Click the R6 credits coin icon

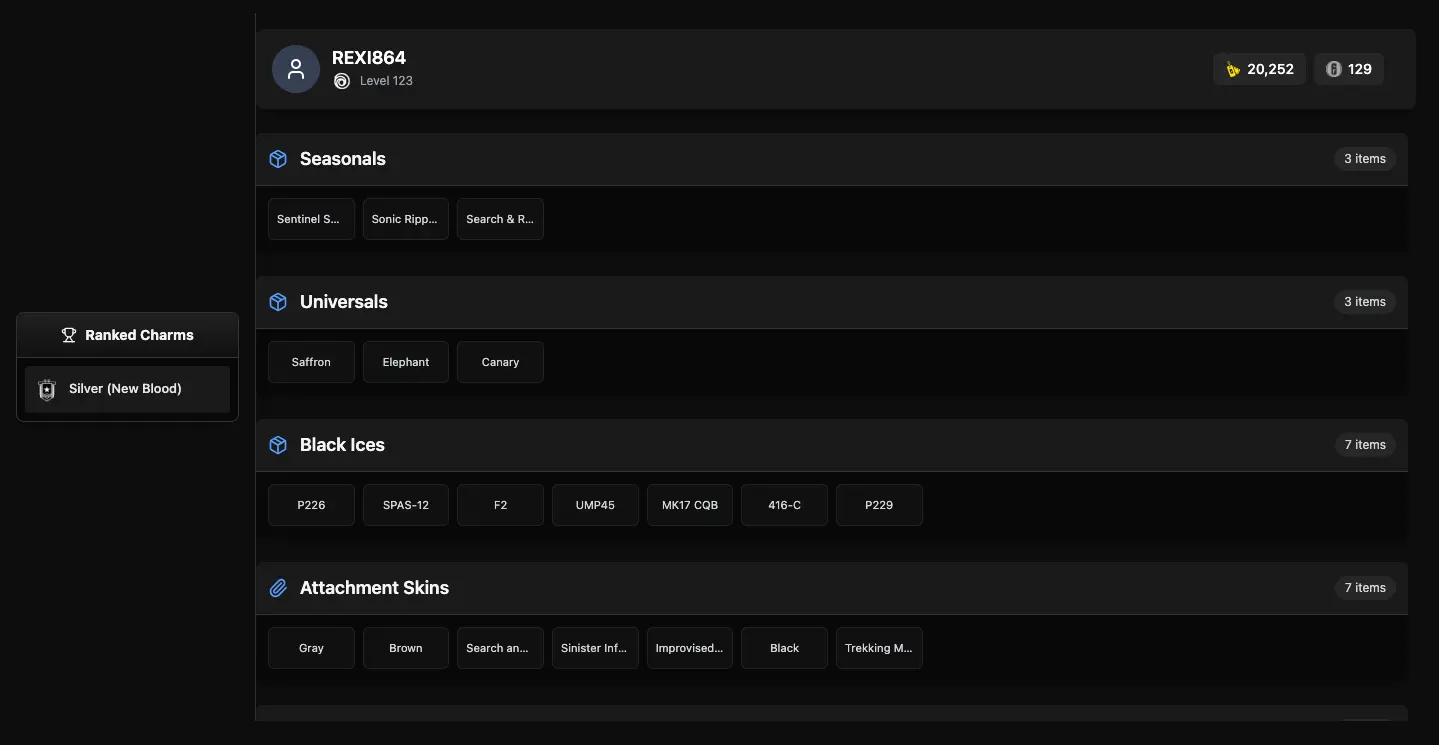[x=1333, y=69]
